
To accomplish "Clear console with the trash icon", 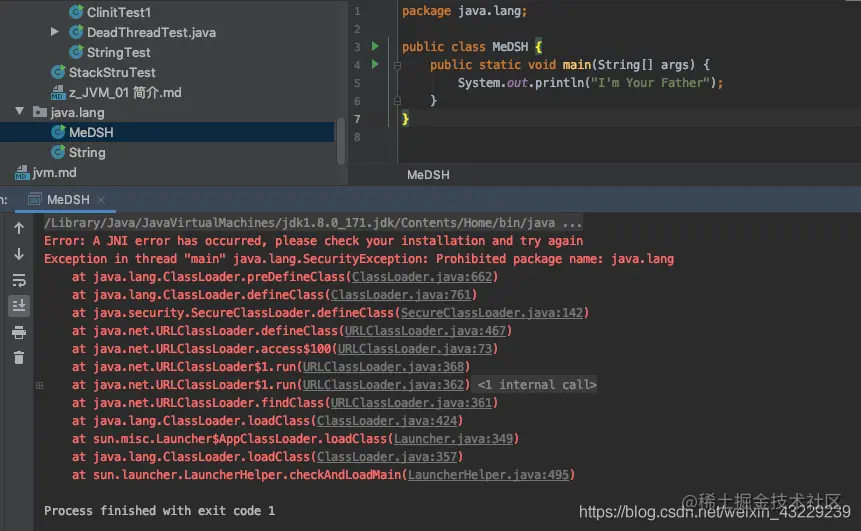I will point(19,357).
